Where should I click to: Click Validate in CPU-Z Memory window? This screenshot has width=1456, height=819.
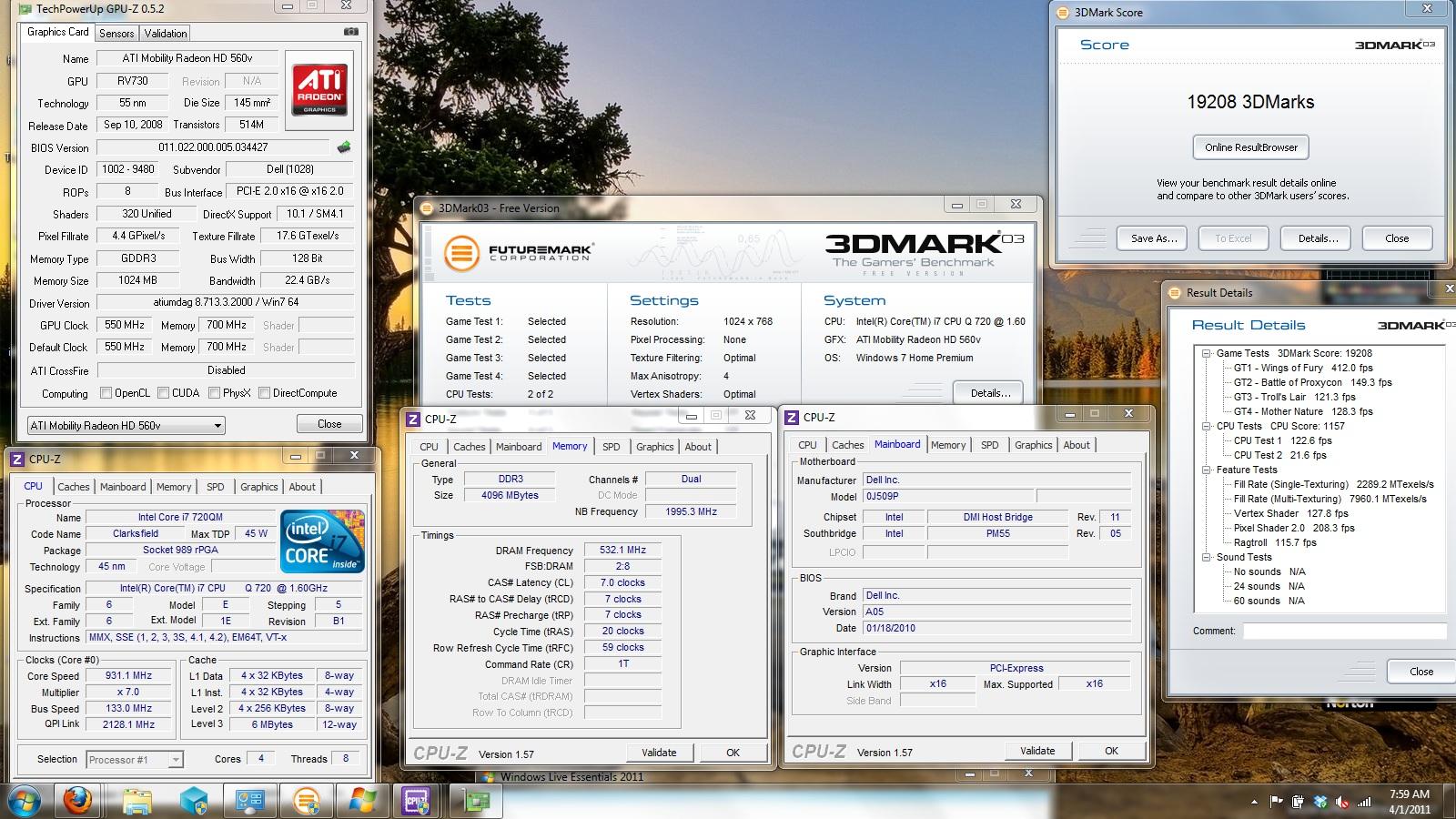[x=659, y=753]
